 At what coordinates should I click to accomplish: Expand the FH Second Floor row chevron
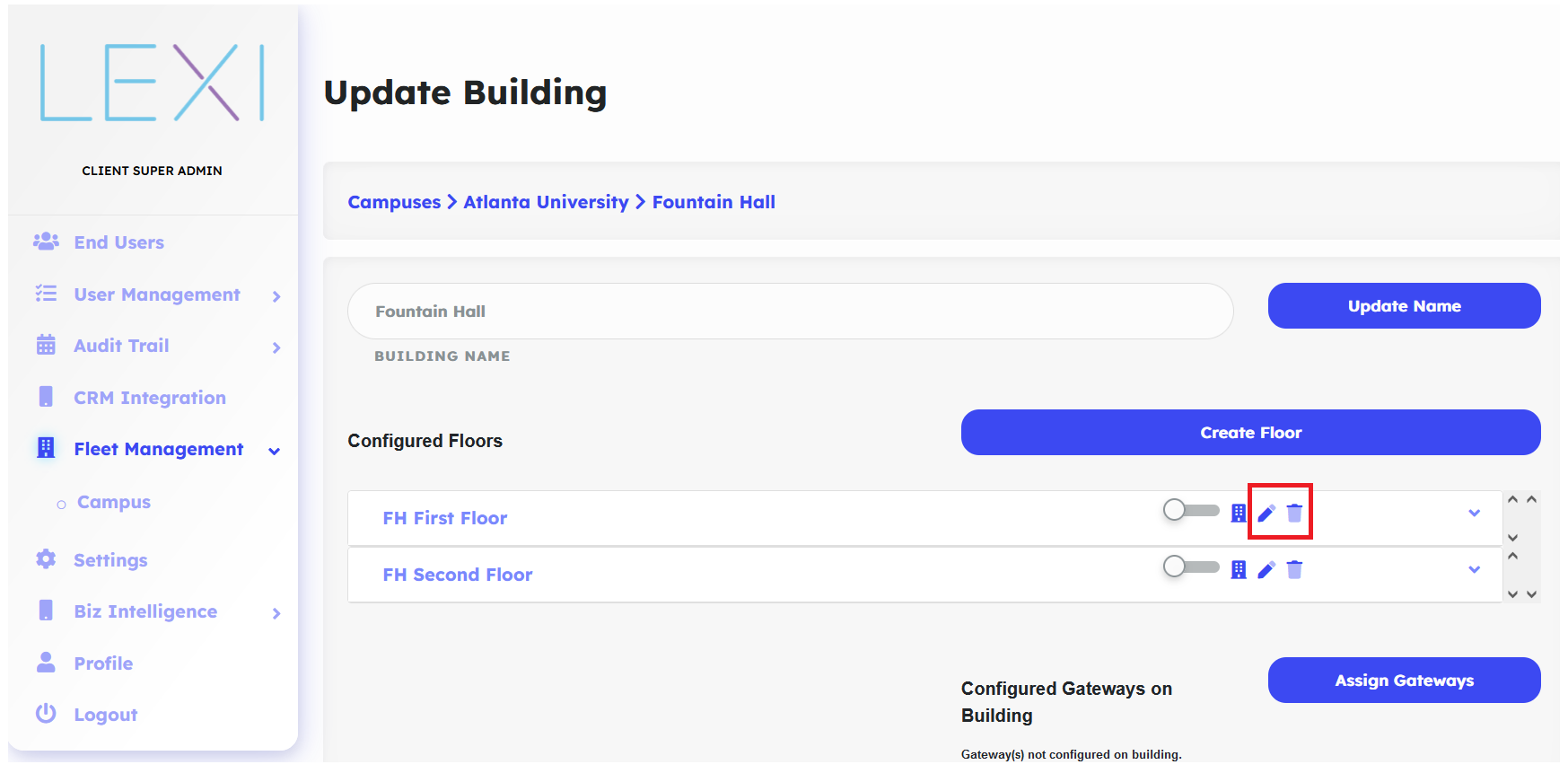tap(1474, 570)
